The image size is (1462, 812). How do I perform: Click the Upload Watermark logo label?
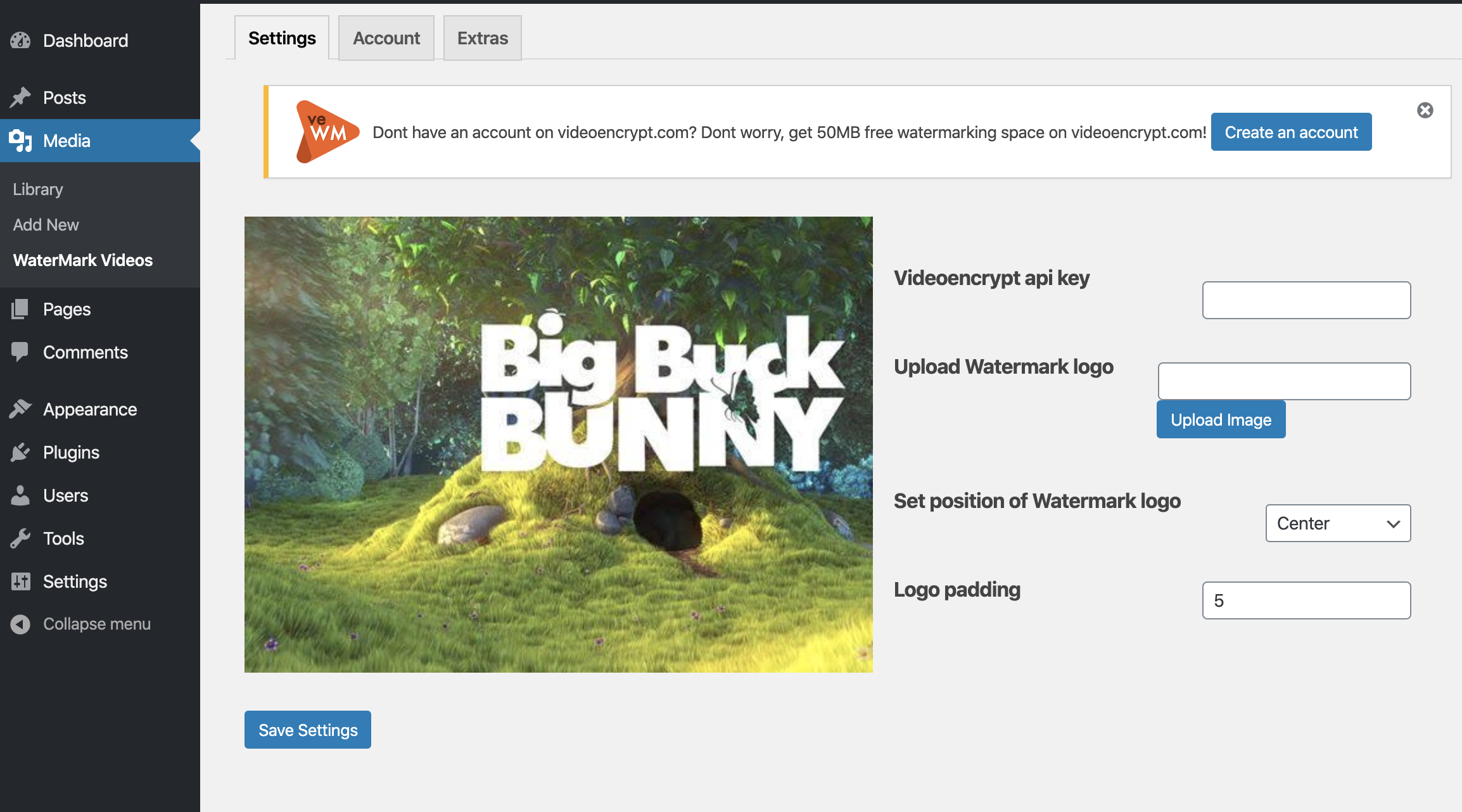[1003, 367]
